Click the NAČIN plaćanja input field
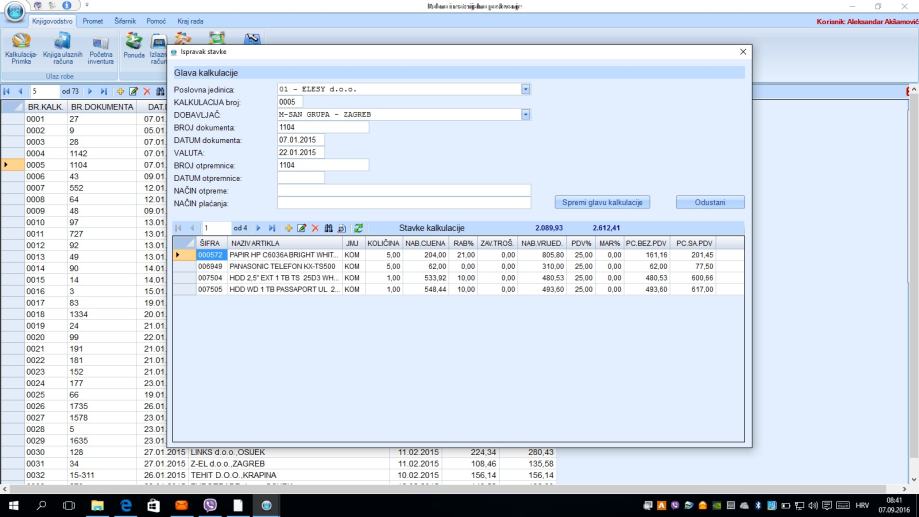This screenshot has width=919, height=517. coord(403,203)
